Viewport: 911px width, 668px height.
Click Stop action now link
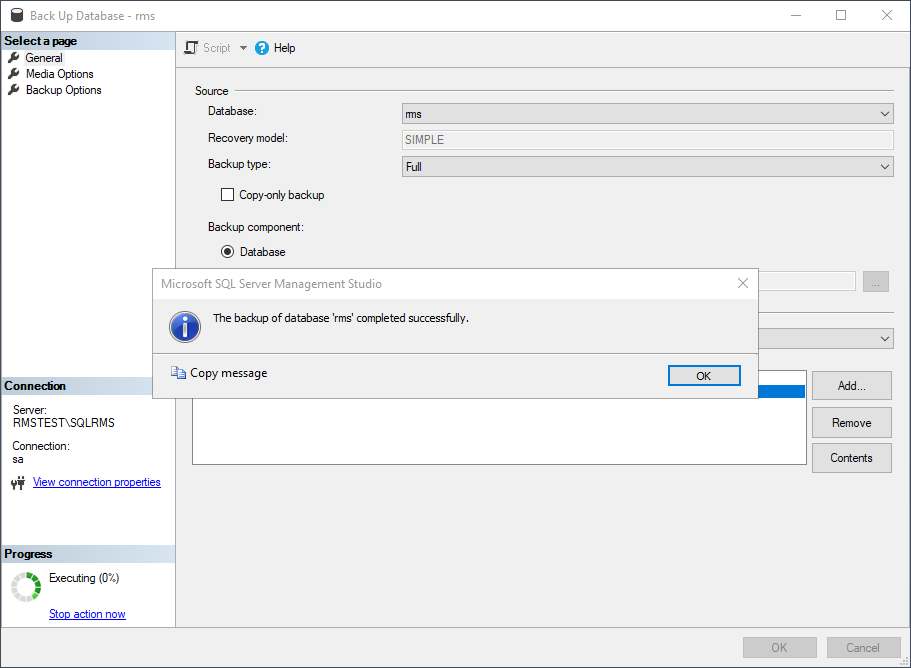87,614
